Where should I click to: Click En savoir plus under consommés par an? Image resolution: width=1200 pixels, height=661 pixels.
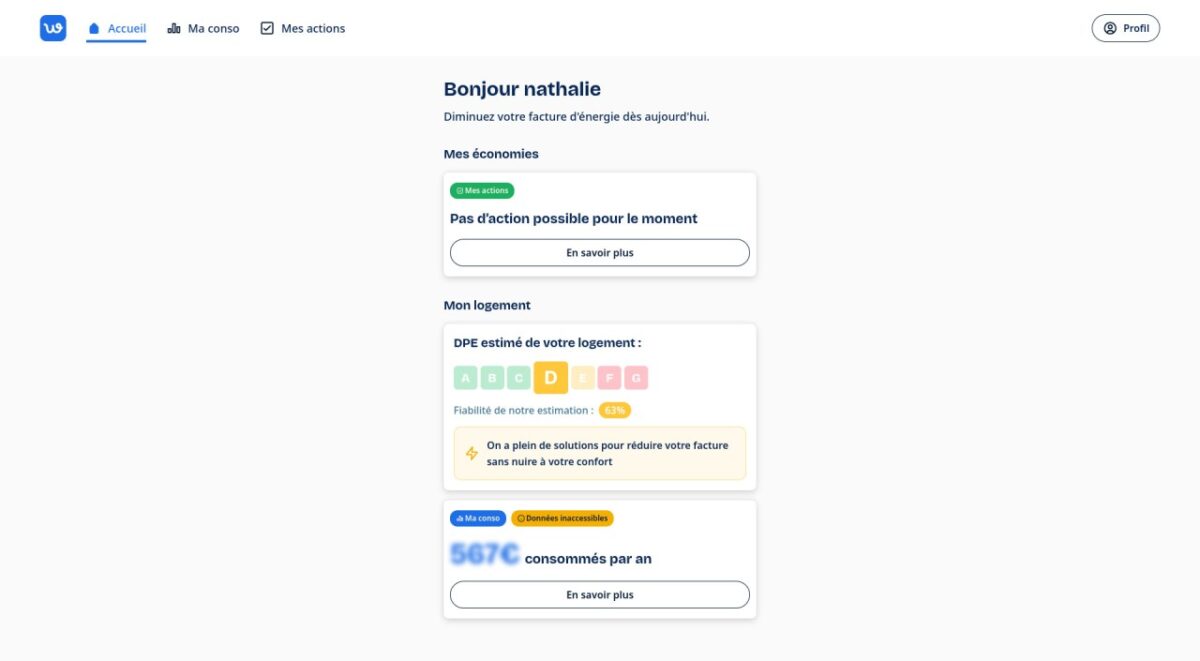pyautogui.click(x=600, y=594)
